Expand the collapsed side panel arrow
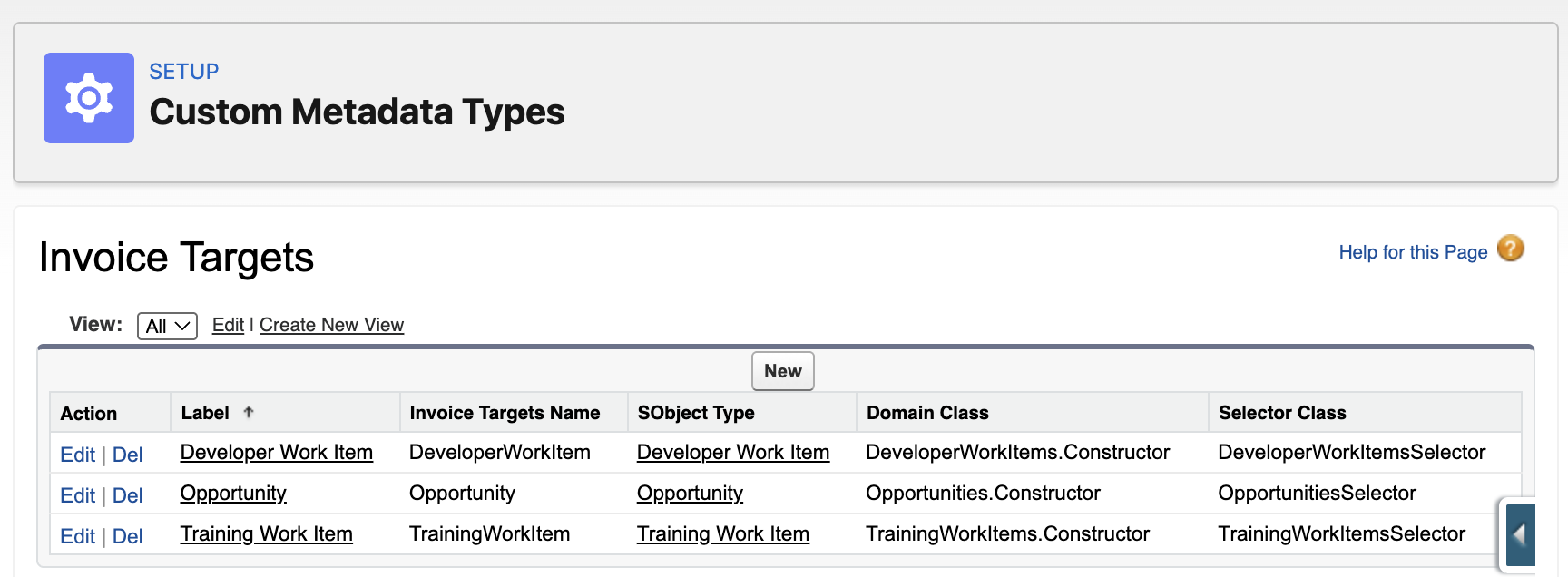 [1519, 535]
